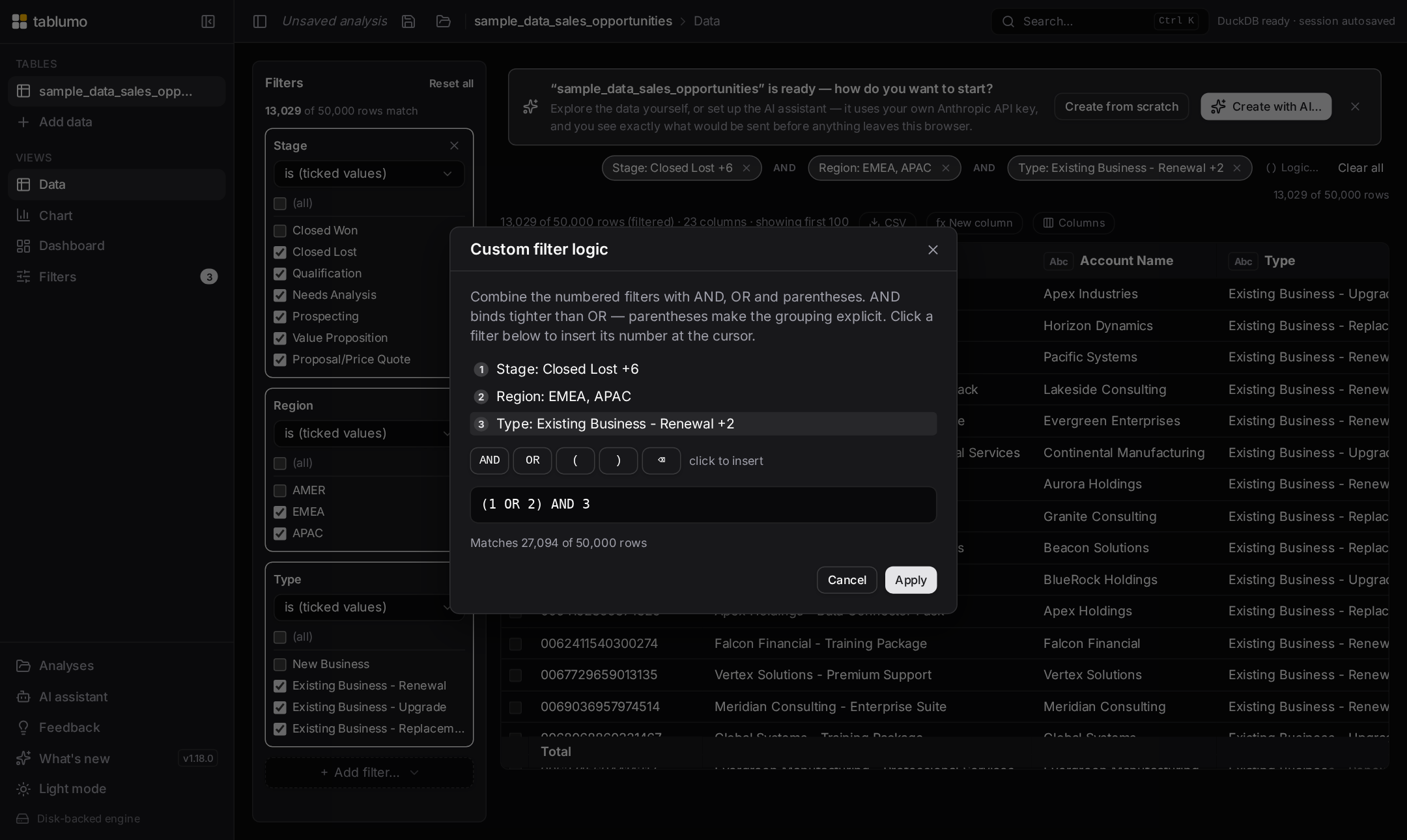Uncheck the Value Proposition checkbox
Viewport: 1407px width, 840px height.
pos(280,338)
